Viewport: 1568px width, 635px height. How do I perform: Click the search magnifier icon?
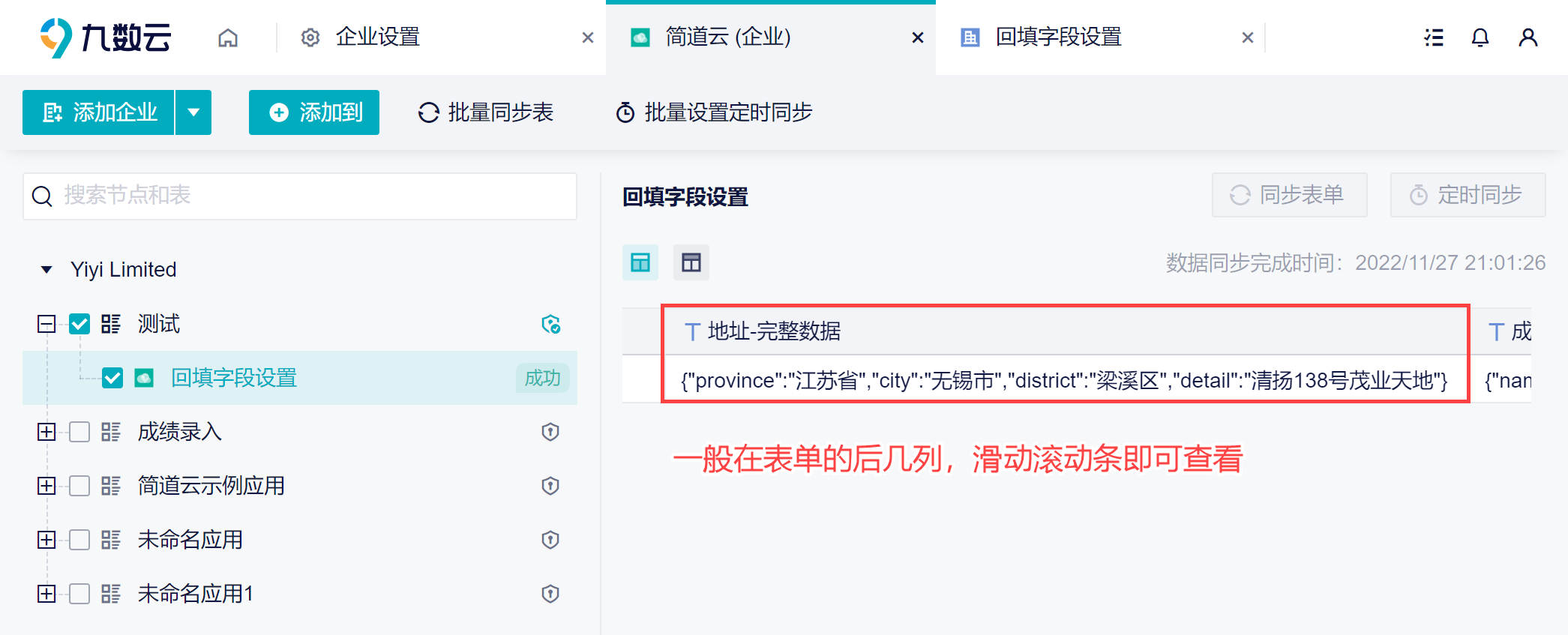click(42, 196)
